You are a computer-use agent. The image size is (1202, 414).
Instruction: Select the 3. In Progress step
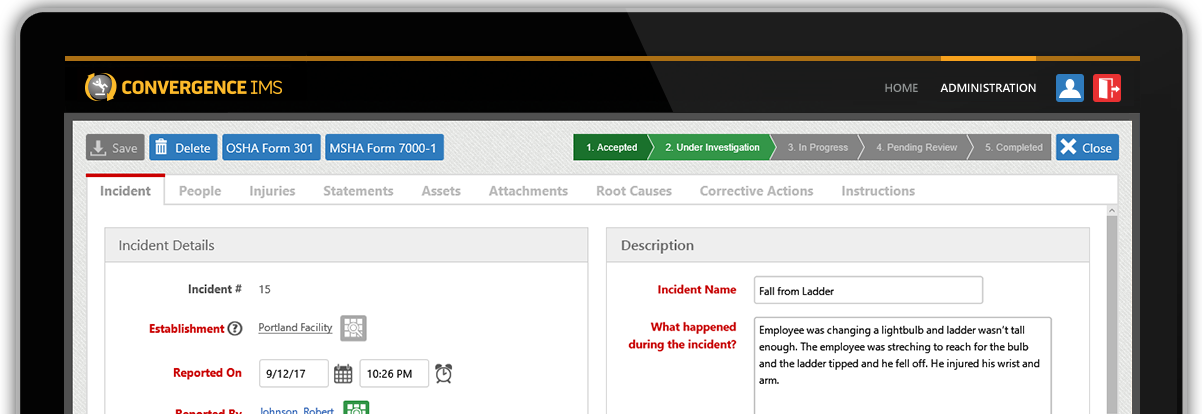point(817,147)
